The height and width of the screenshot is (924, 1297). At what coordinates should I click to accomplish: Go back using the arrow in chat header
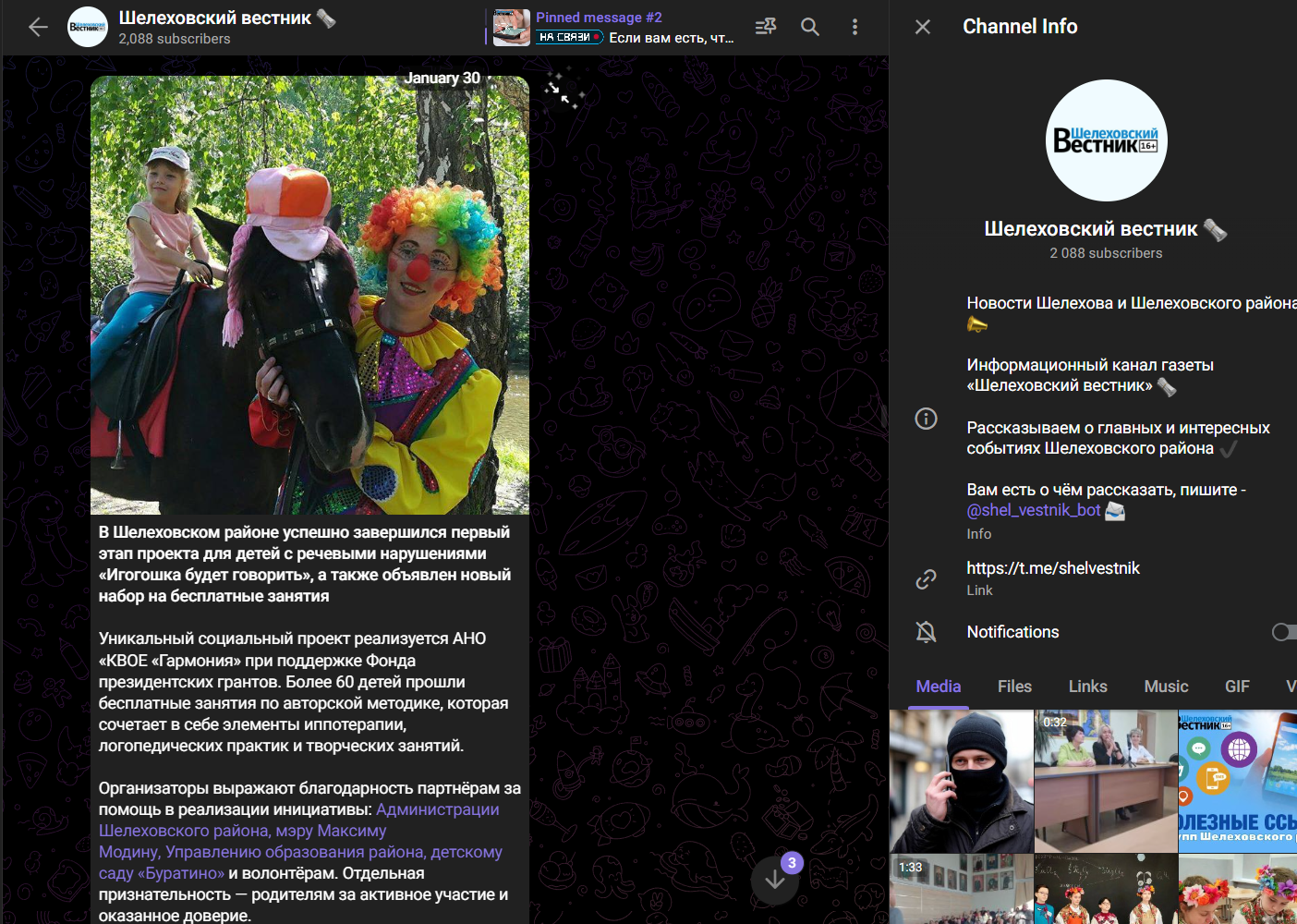38,28
